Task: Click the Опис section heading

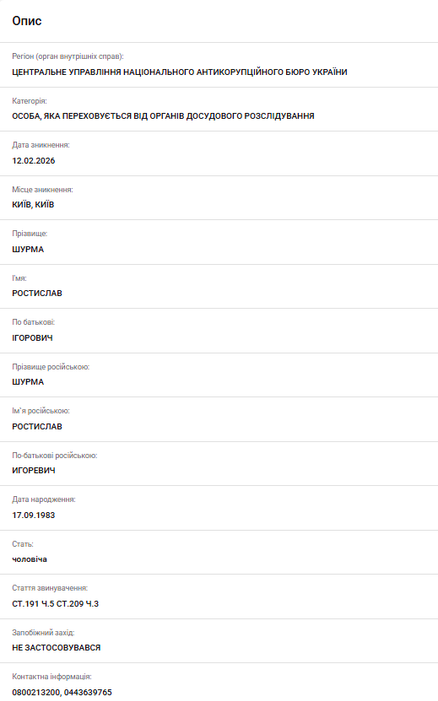Action: pyautogui.click(x=27, y=21)
